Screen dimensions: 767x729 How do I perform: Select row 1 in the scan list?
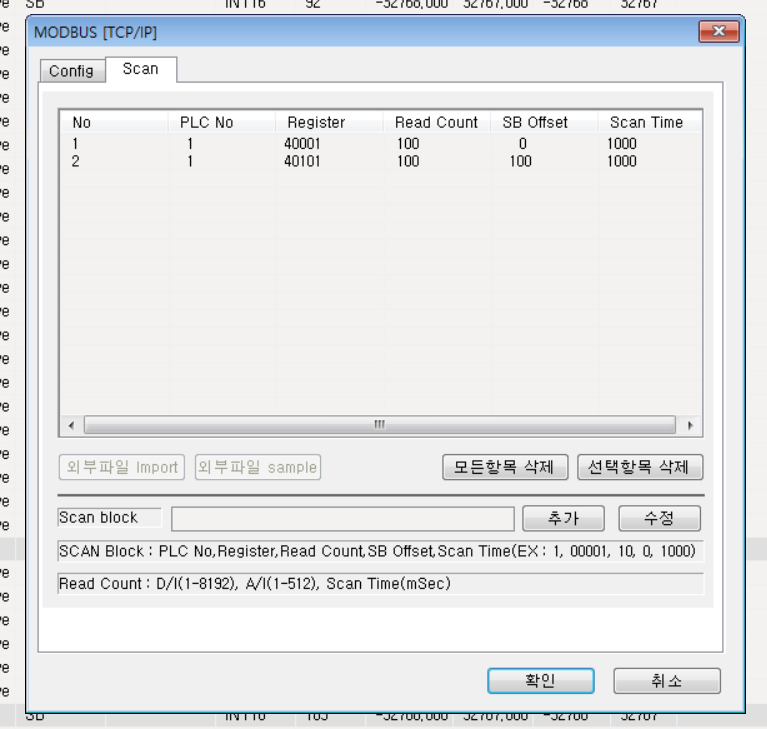click(x=381, y=144)
